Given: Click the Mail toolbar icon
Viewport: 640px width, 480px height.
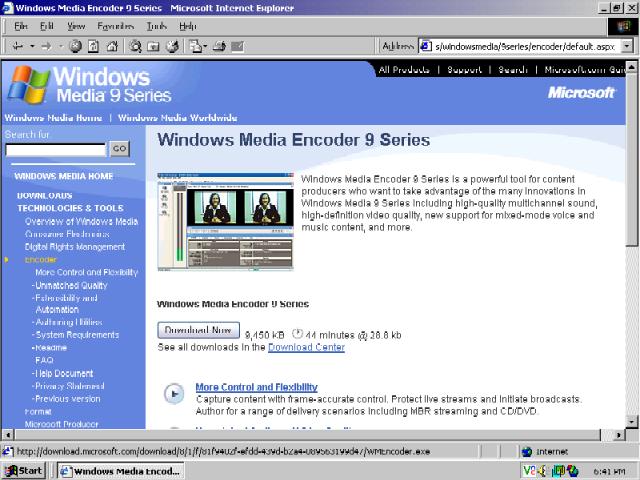Looking at the screenshot, I should point(196,46).
